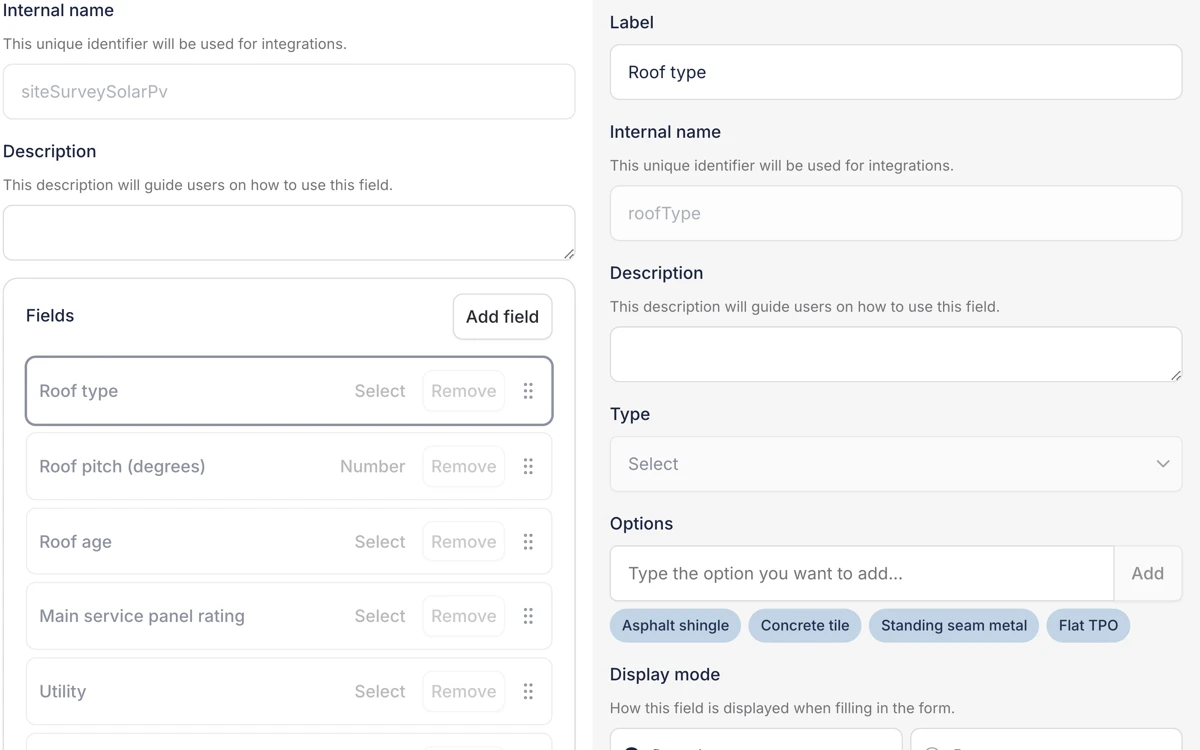Focus the Description box below the roofType input
Screen dimensions: 1200x750
click(896, 354)
